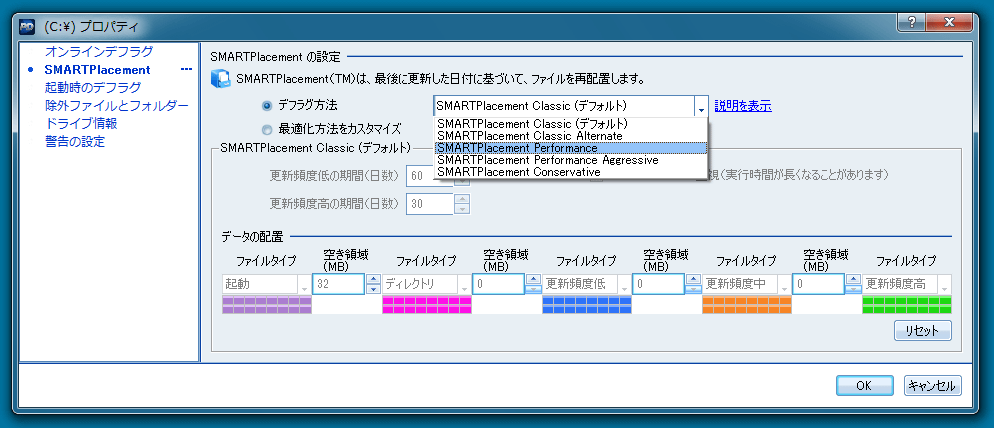The image size is (994, 428).
Task: Open the 更新頻度中 file type dropdown
Action: point(785,285)
